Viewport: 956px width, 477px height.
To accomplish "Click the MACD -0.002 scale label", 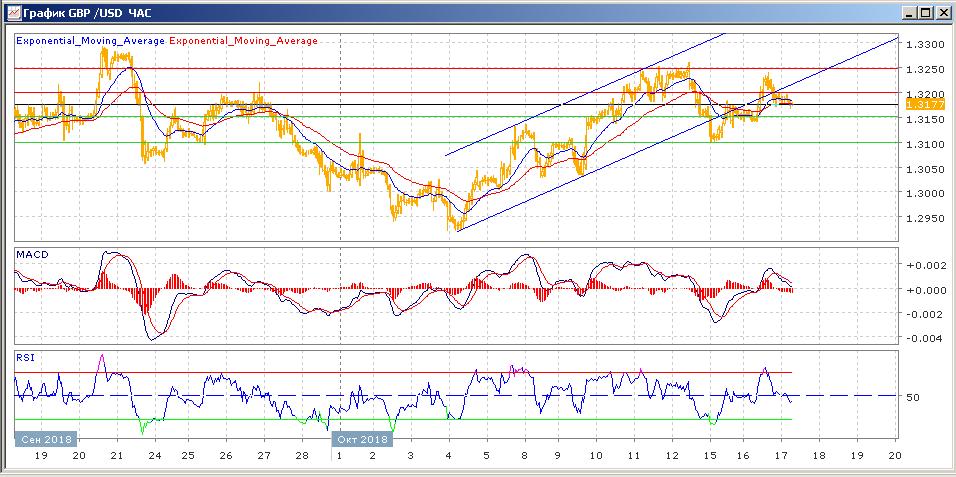I will pos(926,314).
